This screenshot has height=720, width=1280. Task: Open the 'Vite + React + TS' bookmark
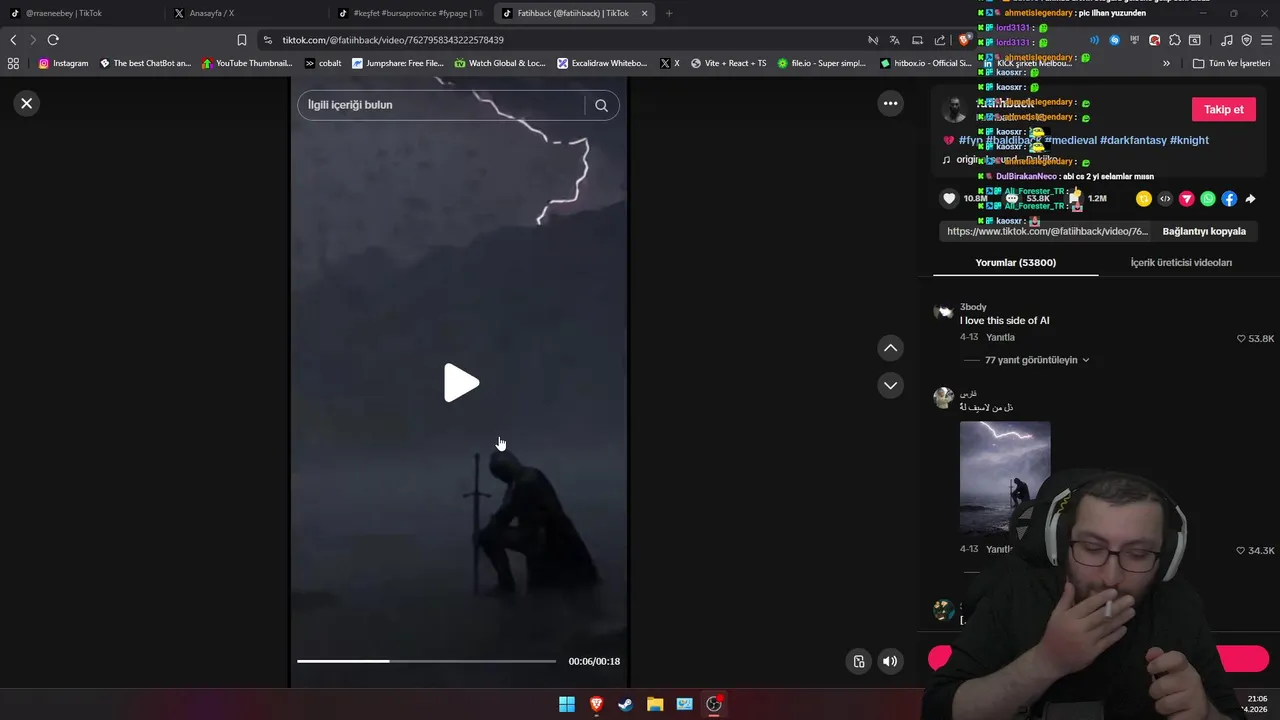[728, 63]
